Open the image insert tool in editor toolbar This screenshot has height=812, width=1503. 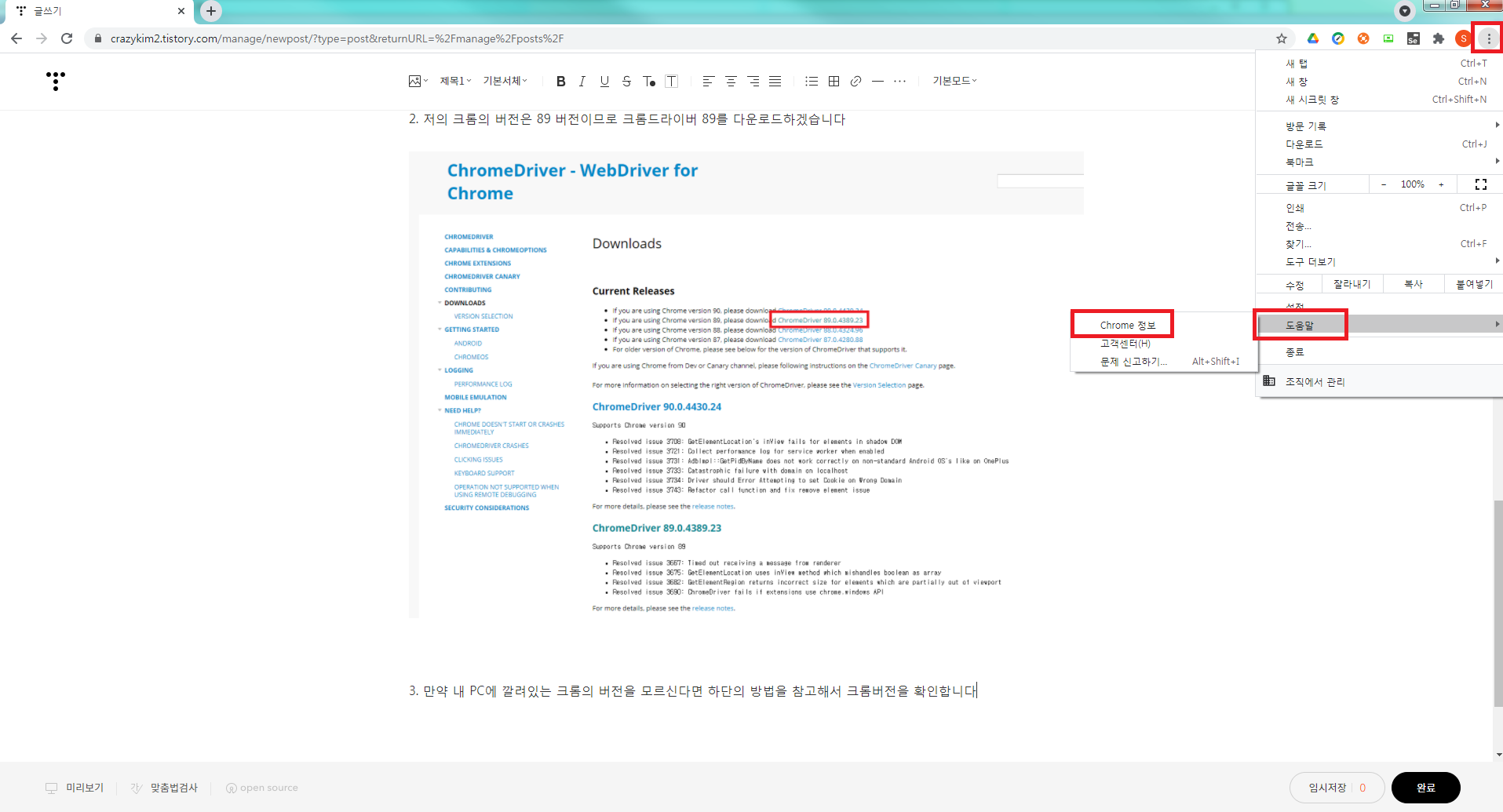418,81
